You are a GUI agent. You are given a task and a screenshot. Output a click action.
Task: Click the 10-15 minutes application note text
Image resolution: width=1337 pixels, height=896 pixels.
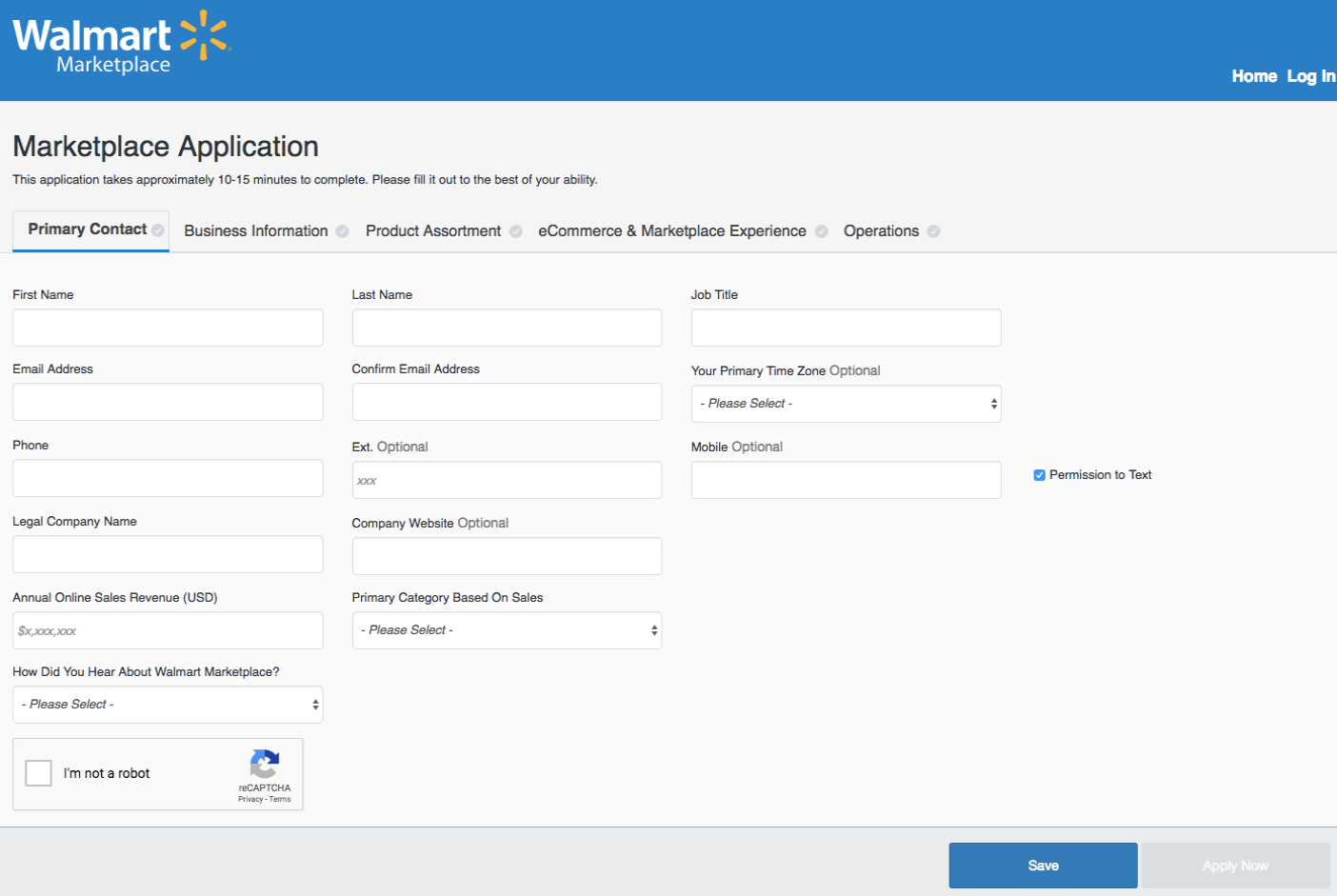pos(305,180)
